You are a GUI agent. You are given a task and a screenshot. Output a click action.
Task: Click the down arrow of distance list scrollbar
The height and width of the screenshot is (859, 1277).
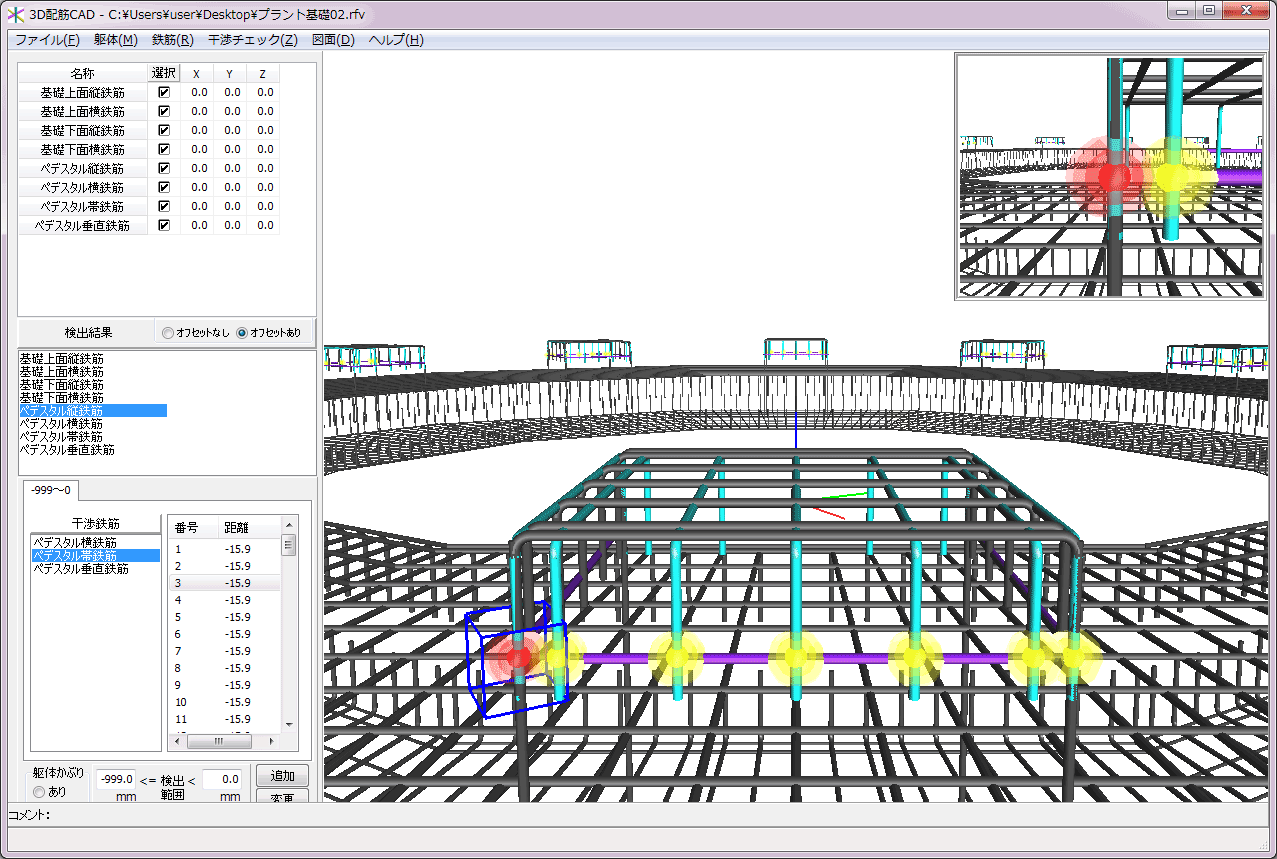click(x=289, y=724)
